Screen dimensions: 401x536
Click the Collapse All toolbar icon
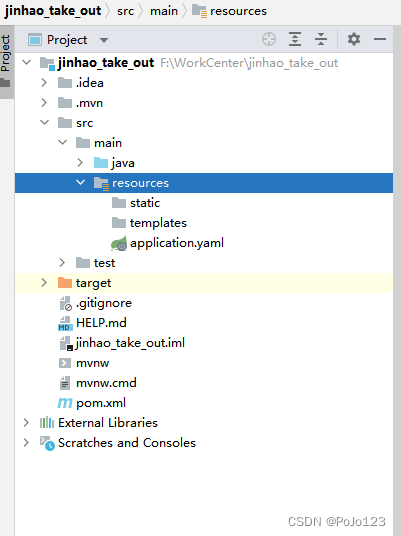[x=321, y=39]
